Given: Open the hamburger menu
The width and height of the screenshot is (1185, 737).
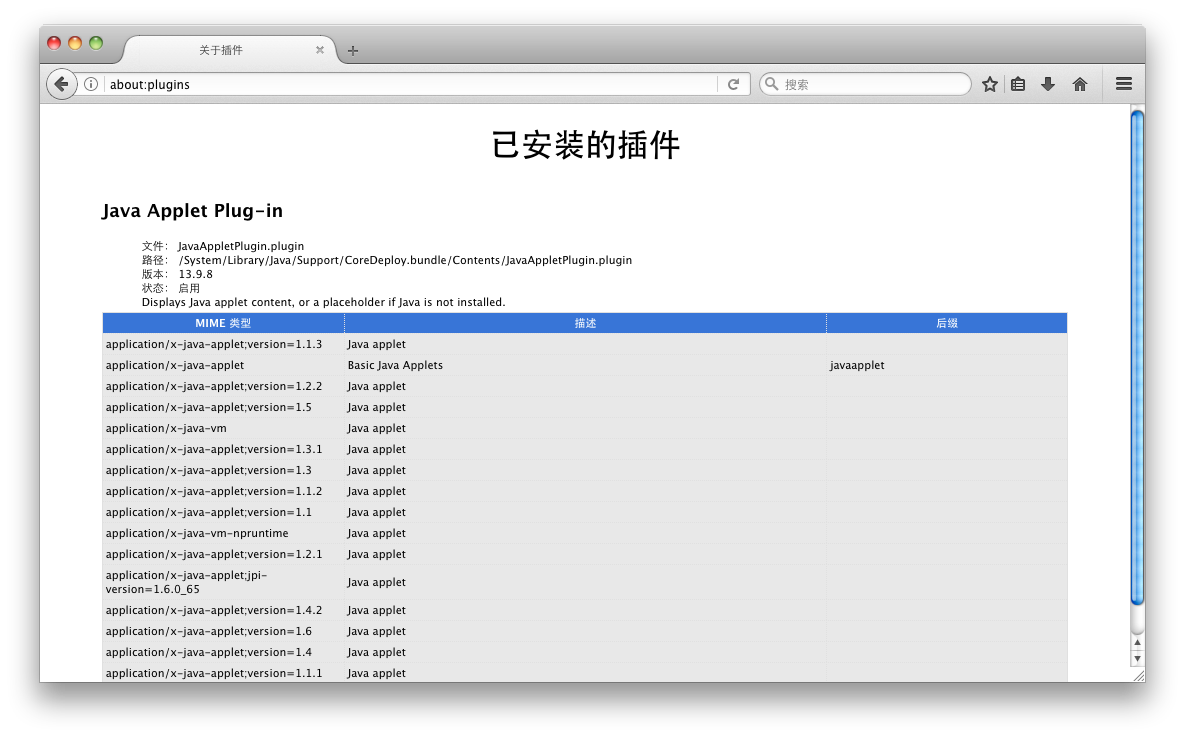Looking at the screenshot, I should click(1123, 85).
